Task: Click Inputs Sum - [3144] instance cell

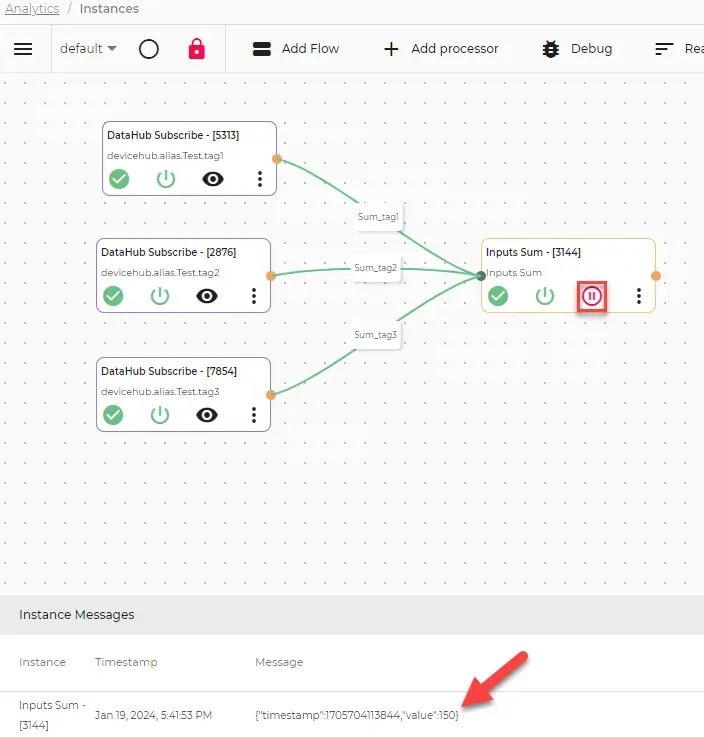Action: click(52, 715)
